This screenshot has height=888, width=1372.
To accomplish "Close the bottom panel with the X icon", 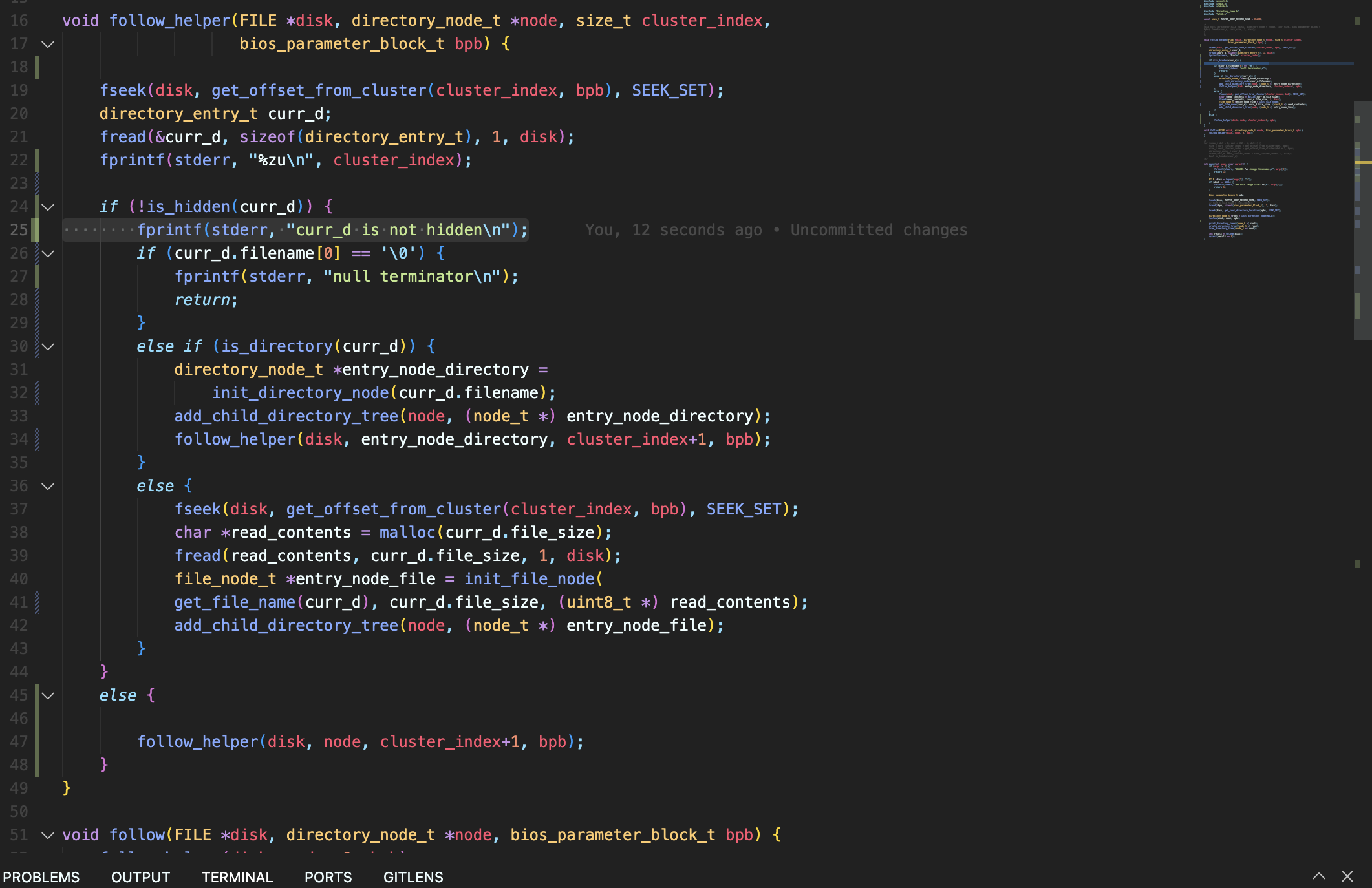I will [1347, 876].
